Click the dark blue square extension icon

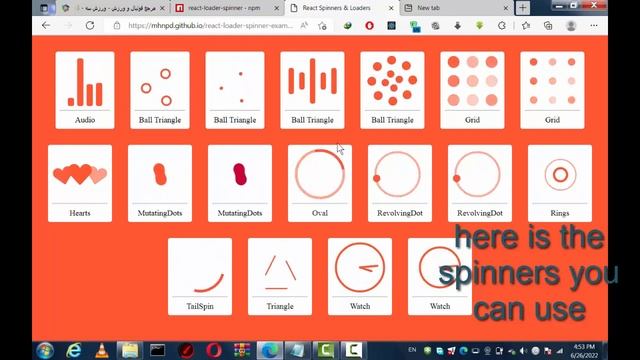(x=391, y=25)
